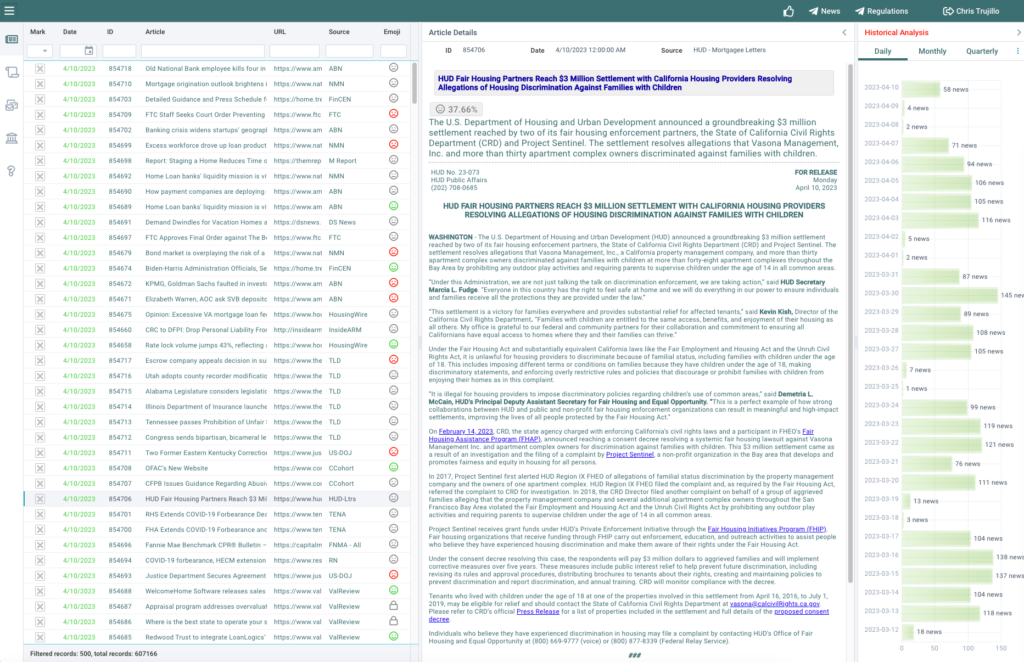
Task: Switch to the Quarterly tab
Action: point(982,51)
